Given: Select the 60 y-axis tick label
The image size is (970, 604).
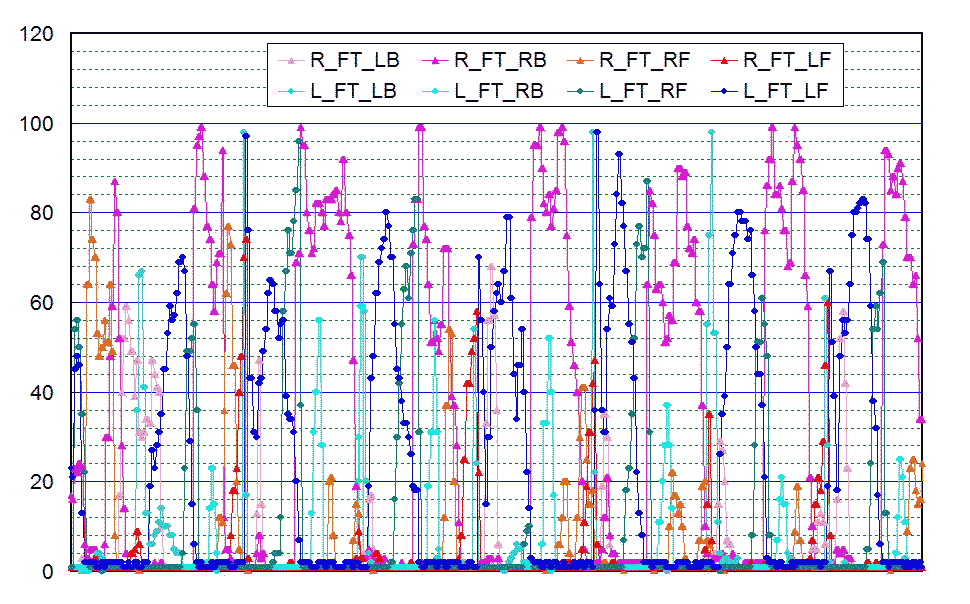Looking at the screenshot, I should pyautogui.click(x=43, y=303).
